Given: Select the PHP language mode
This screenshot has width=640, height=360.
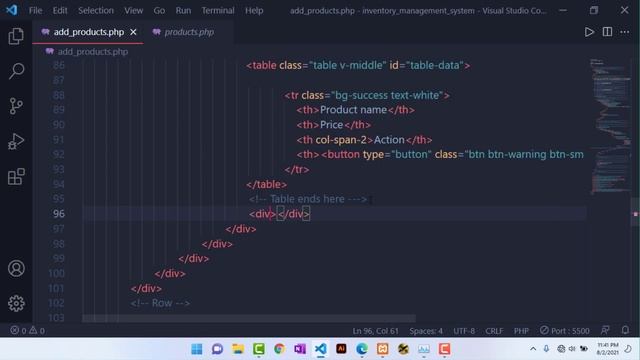Looking at the screenshot, I should 521,331.
